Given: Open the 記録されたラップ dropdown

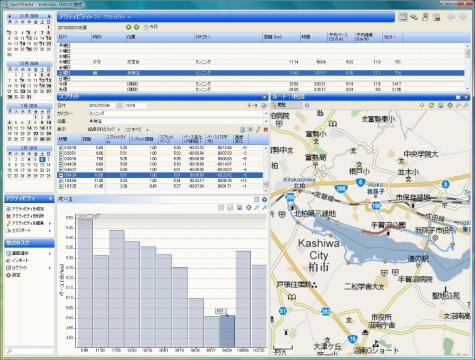Looking at the screenshot, I should point(103,129).
